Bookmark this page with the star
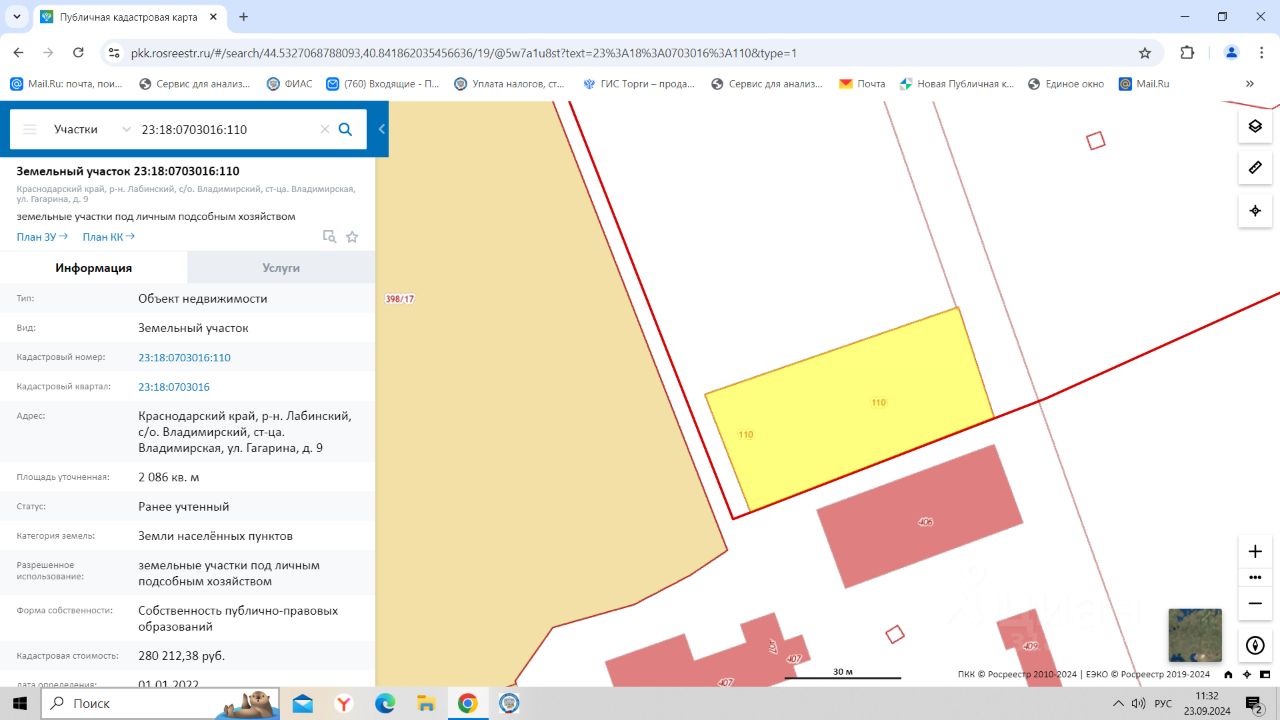Viewport: 1280px width, 720px height. click(1145, 53)
